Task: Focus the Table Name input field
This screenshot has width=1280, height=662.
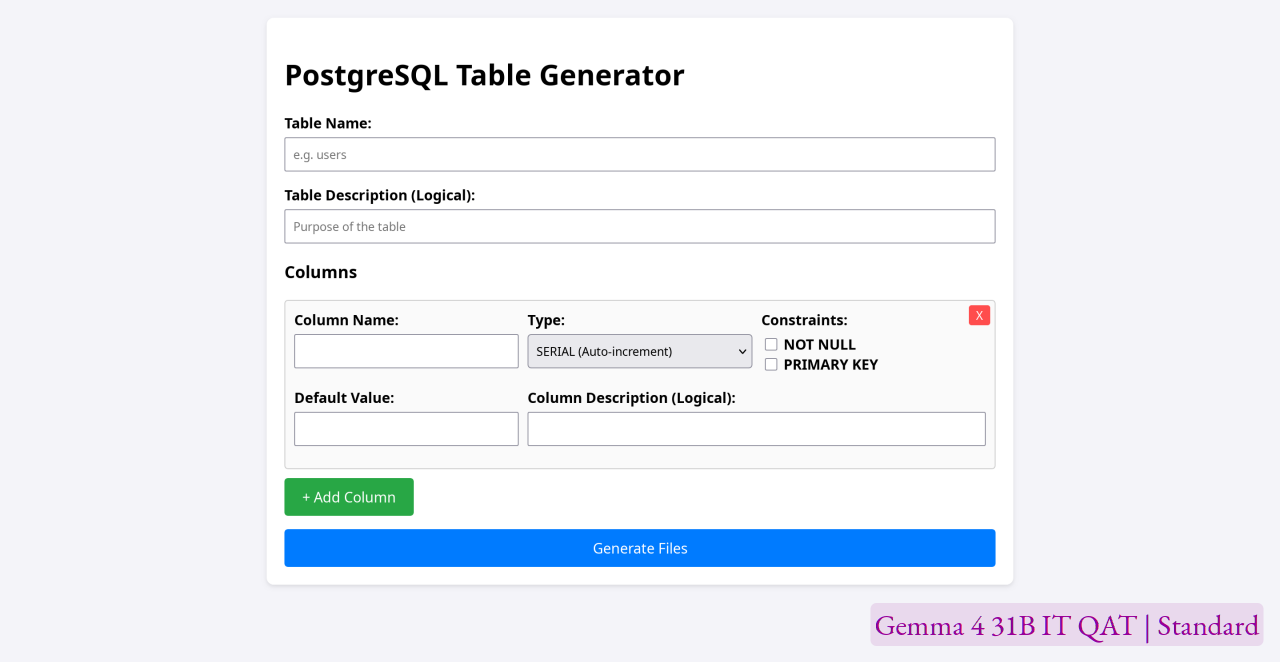Action: pos(640,154)
